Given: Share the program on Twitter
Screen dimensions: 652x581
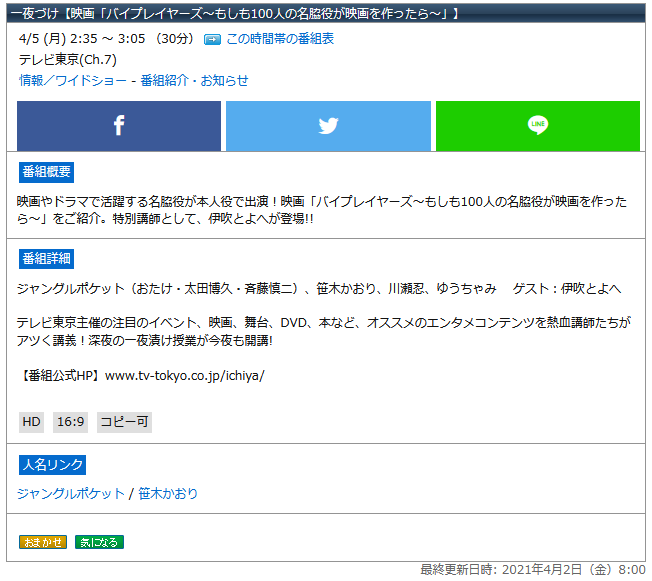Looking at the screenshot, I should point(328,126).
